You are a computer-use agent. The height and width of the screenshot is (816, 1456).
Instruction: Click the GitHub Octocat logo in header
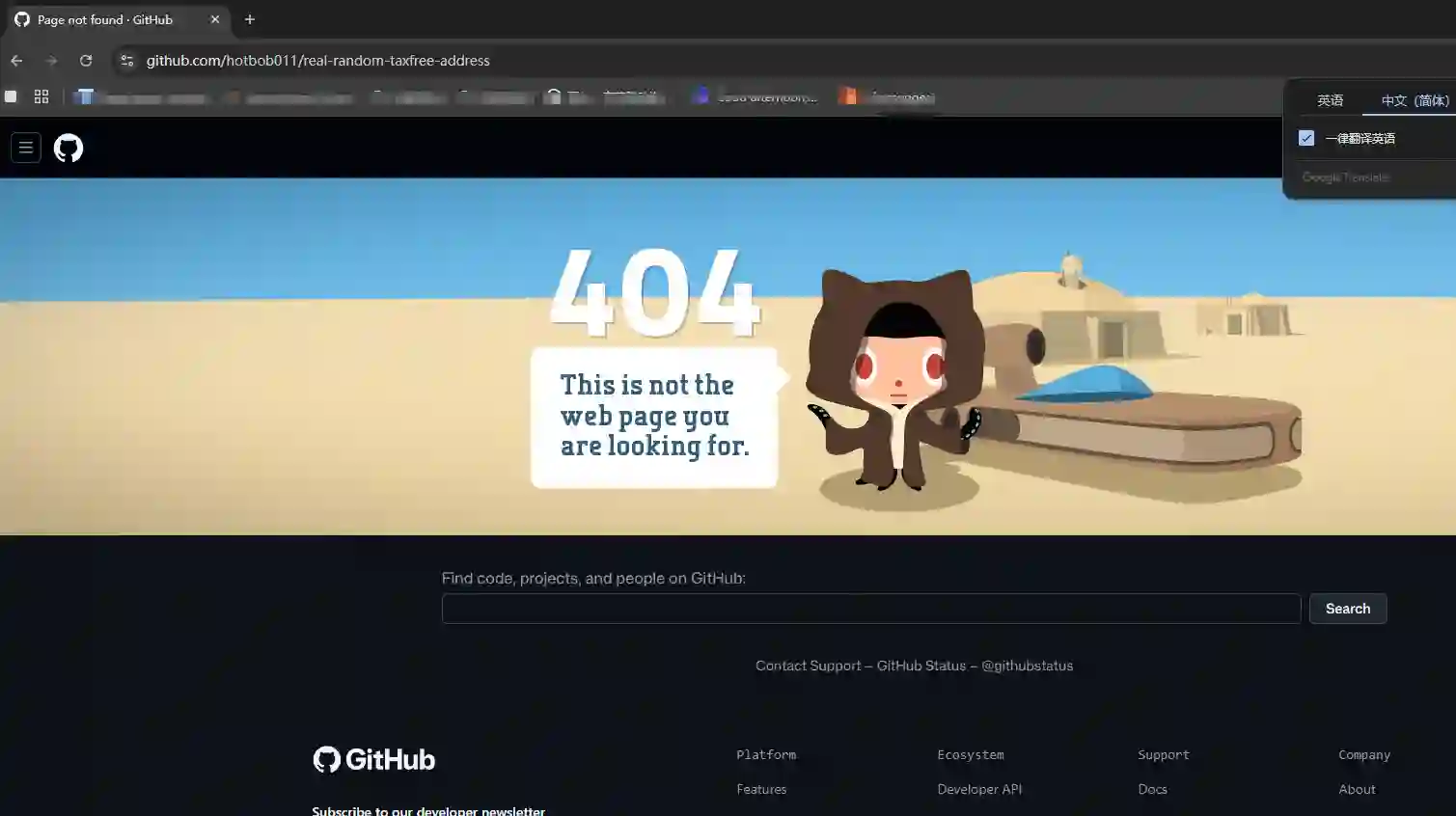click(x=68, y=147)
